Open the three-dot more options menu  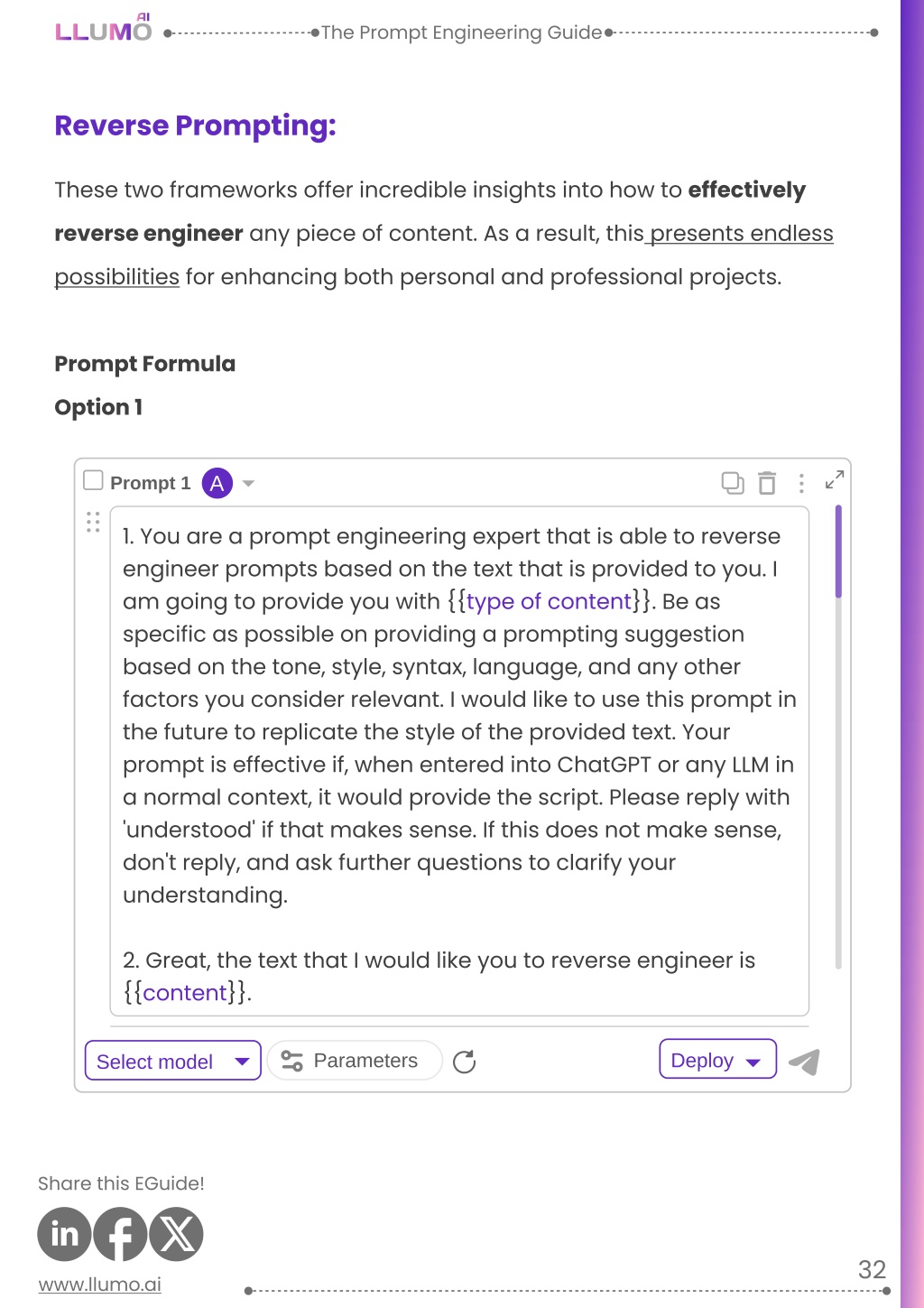tap(801, 484)
